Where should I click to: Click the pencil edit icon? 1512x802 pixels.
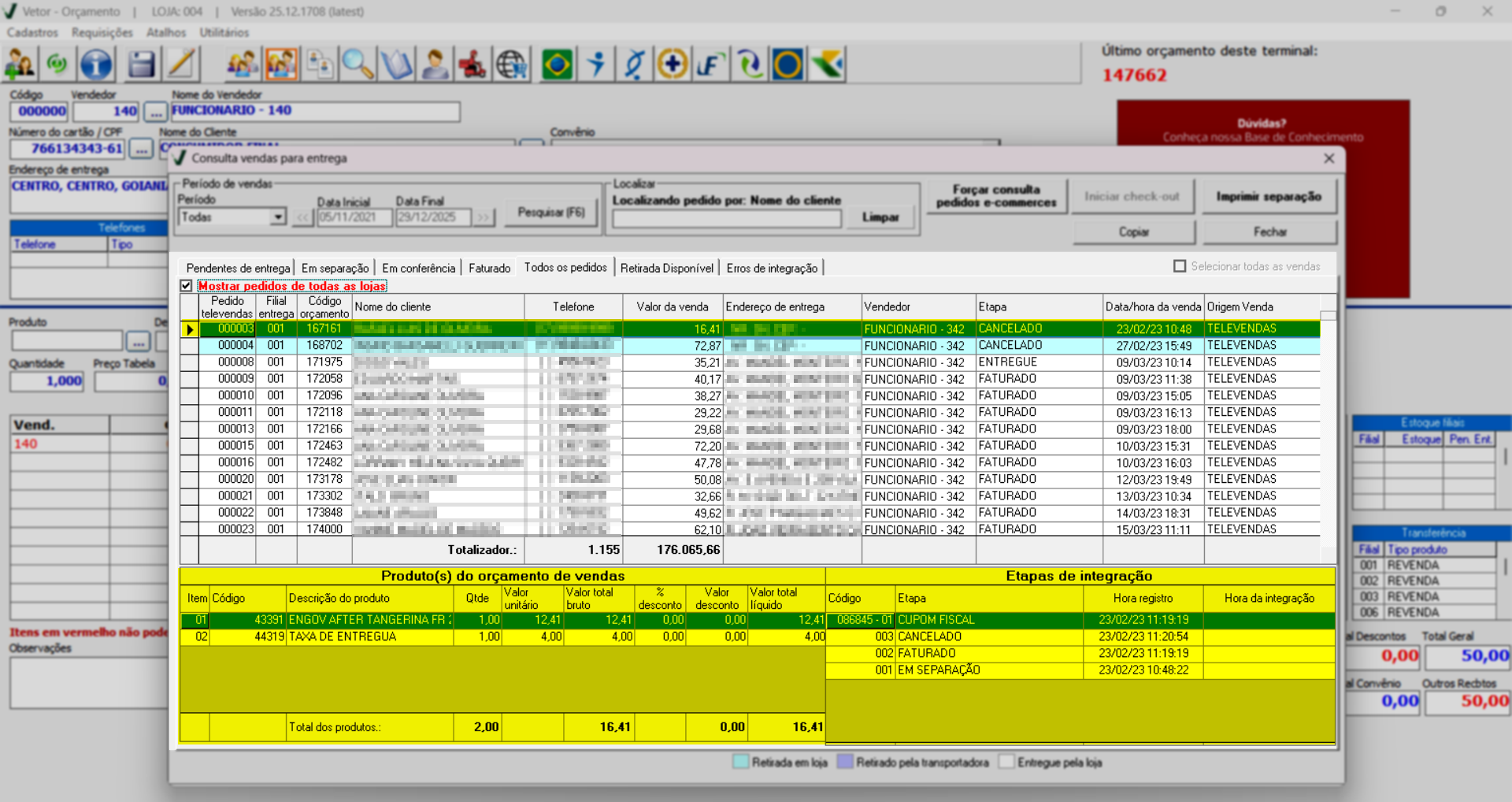click(181, 65)
